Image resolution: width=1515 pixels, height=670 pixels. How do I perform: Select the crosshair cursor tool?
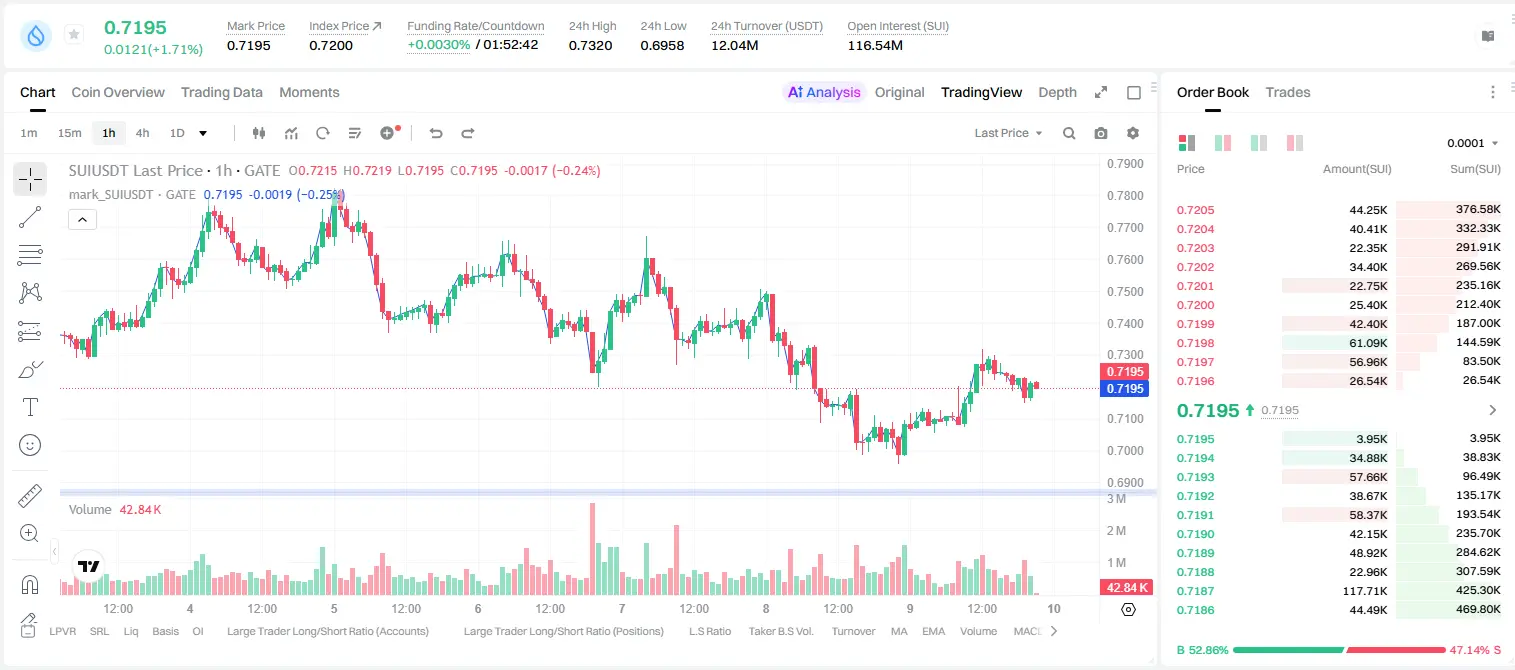point(30,180)
